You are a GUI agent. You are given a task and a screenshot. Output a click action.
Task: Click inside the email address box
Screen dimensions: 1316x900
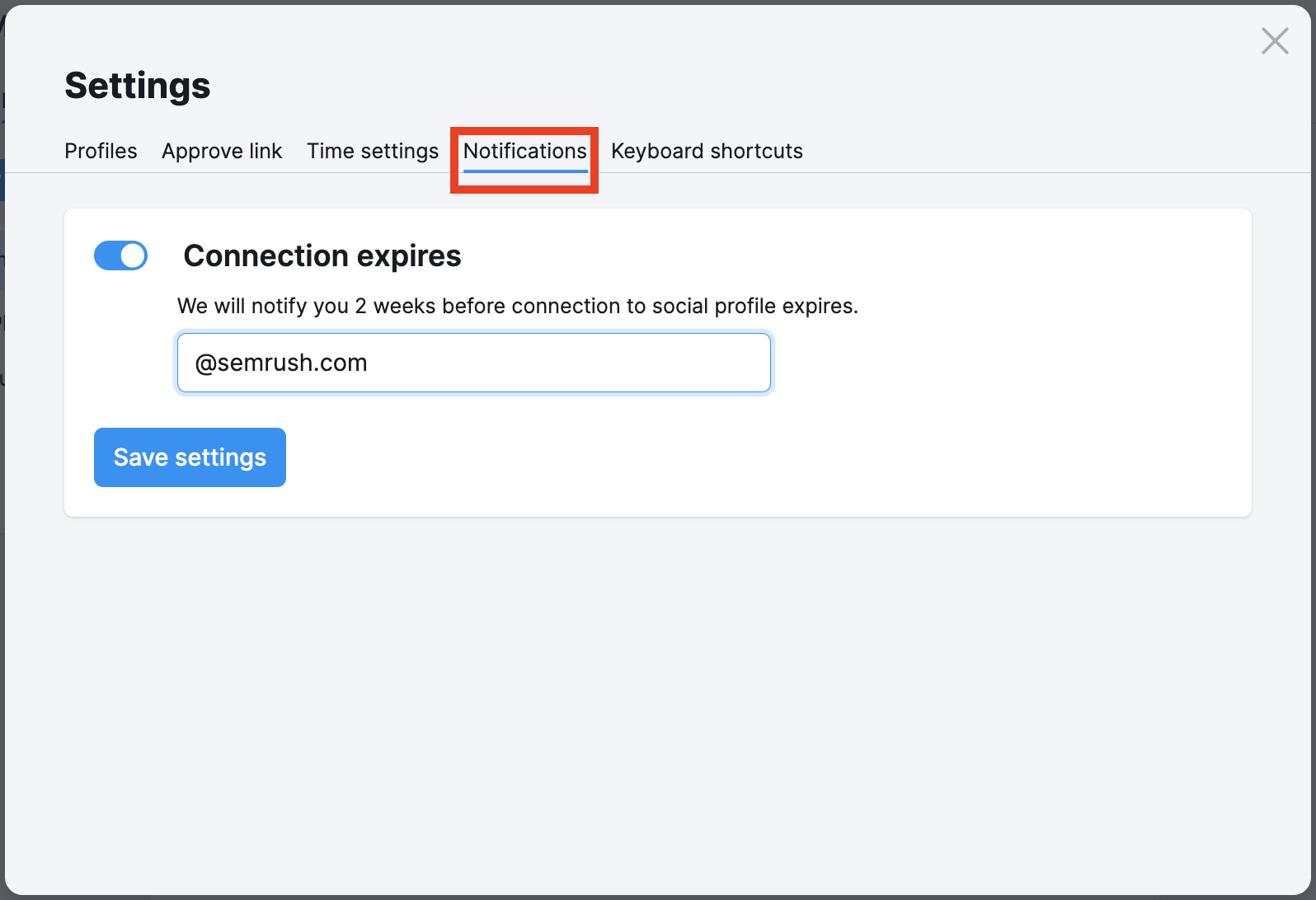tap(473, 363)
